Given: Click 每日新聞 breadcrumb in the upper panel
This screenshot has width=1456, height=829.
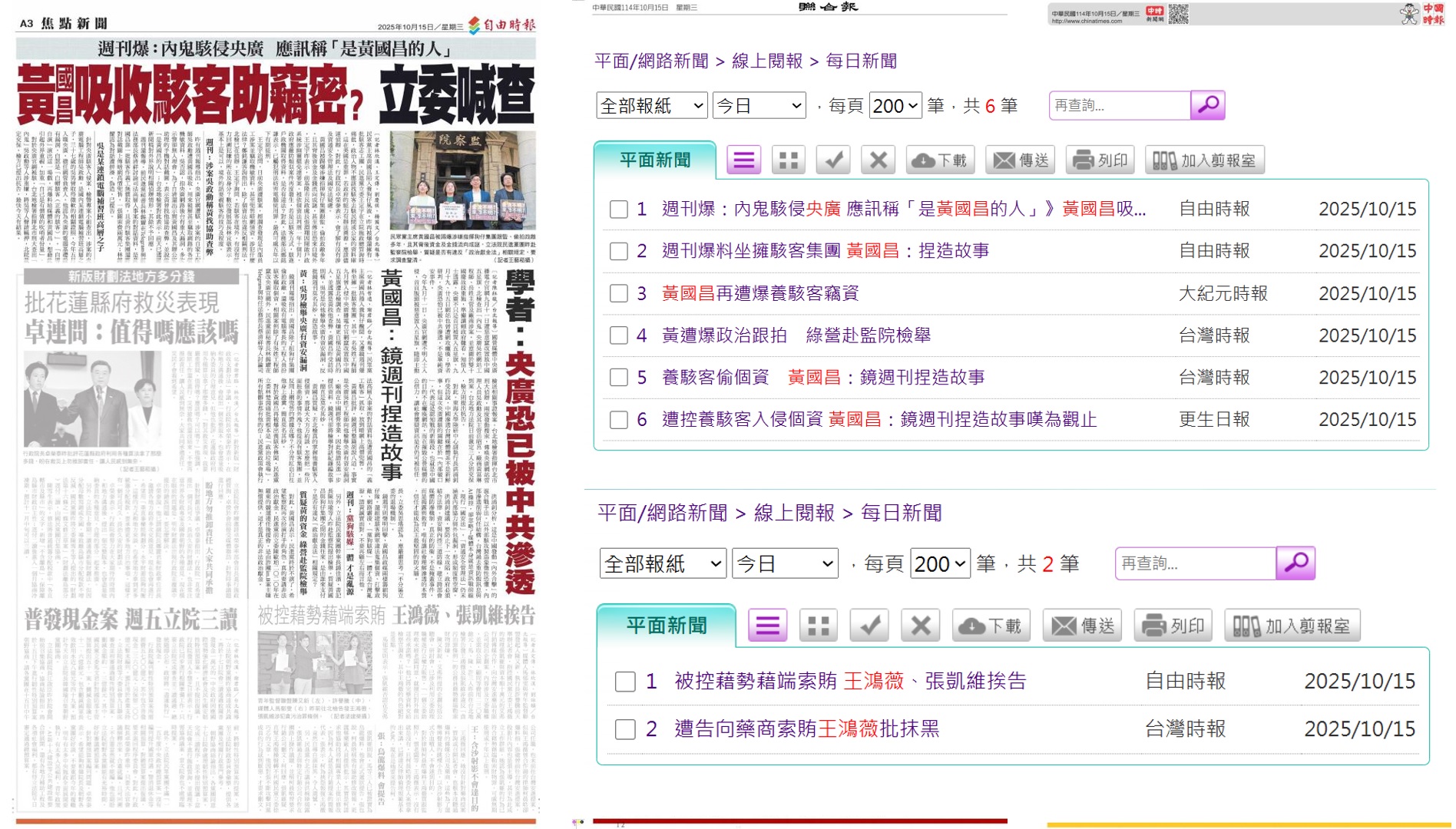Looking at the screenshot, I should pos(861,61).
